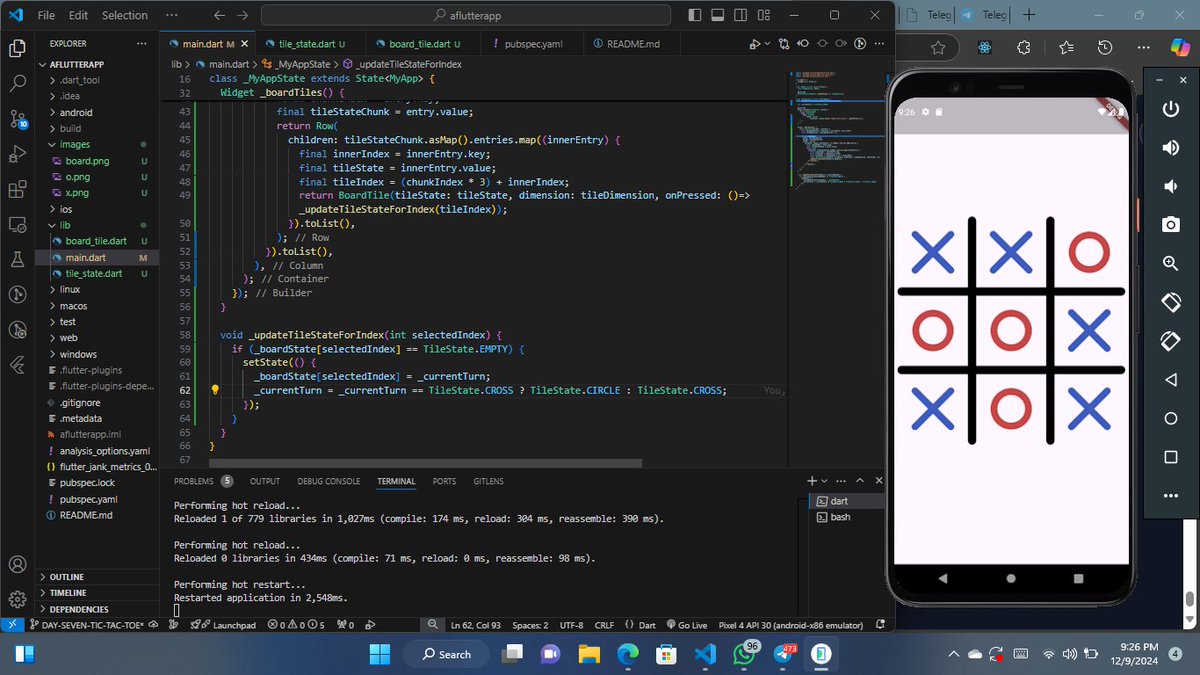The width and height of the screenshot is (1200, 675).
Task: Collapse the lib folder
Action: click(x=65, y=225)
